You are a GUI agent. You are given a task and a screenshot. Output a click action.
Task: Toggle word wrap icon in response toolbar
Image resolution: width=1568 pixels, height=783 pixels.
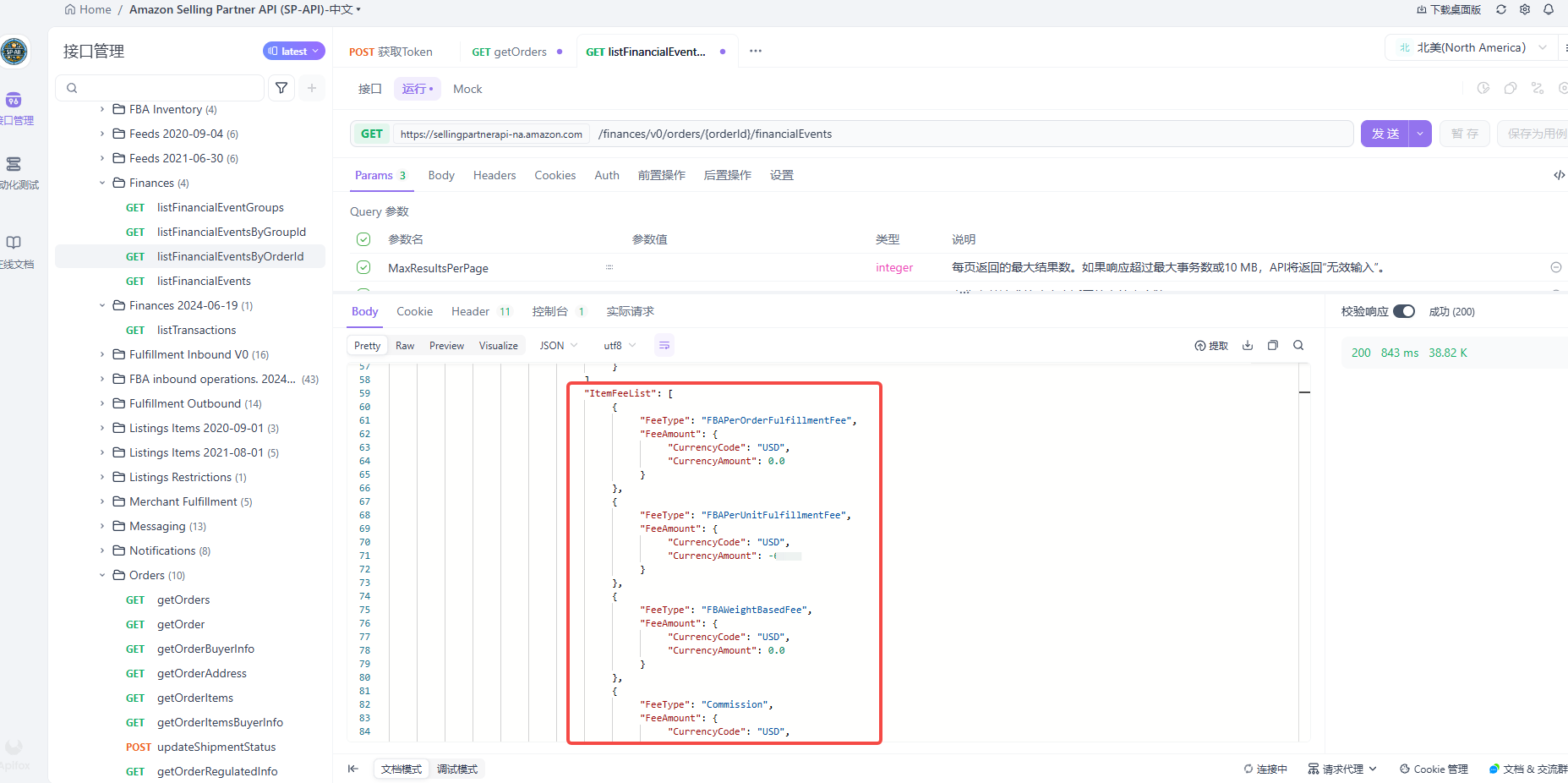click(664, 345)
